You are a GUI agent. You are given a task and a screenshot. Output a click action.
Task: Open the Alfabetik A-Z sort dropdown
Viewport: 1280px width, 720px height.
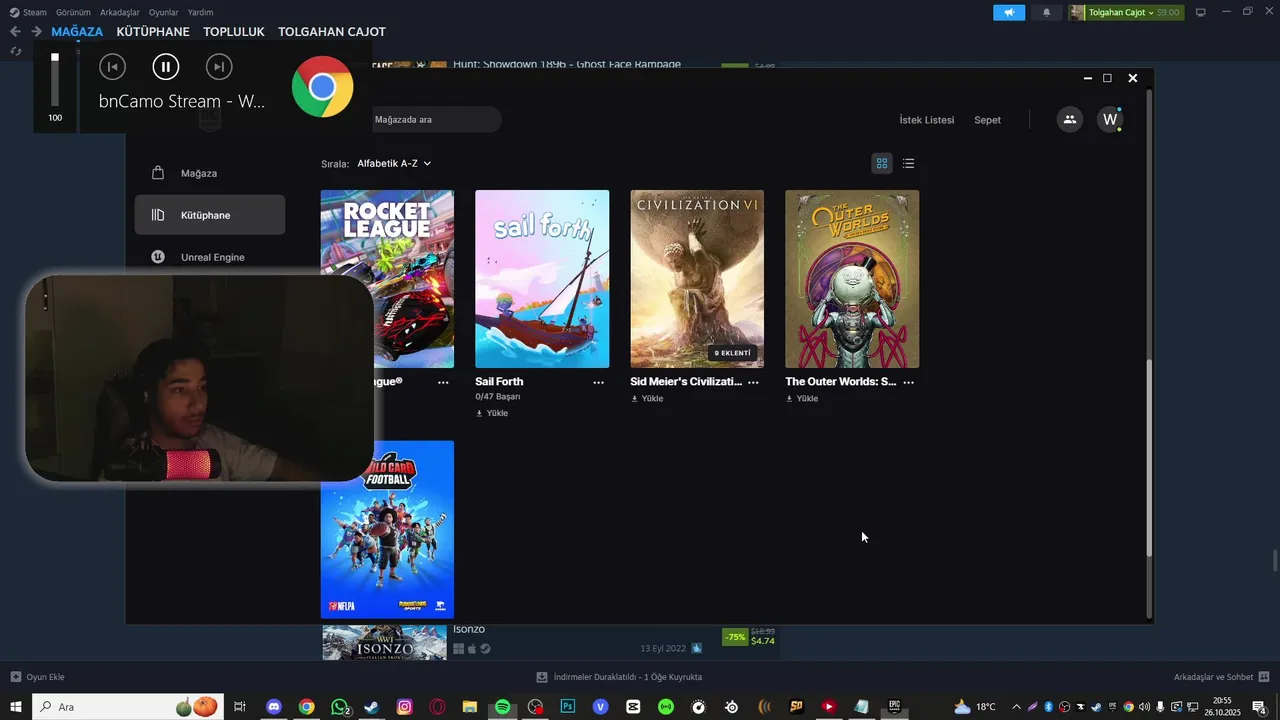click(394, 163)
